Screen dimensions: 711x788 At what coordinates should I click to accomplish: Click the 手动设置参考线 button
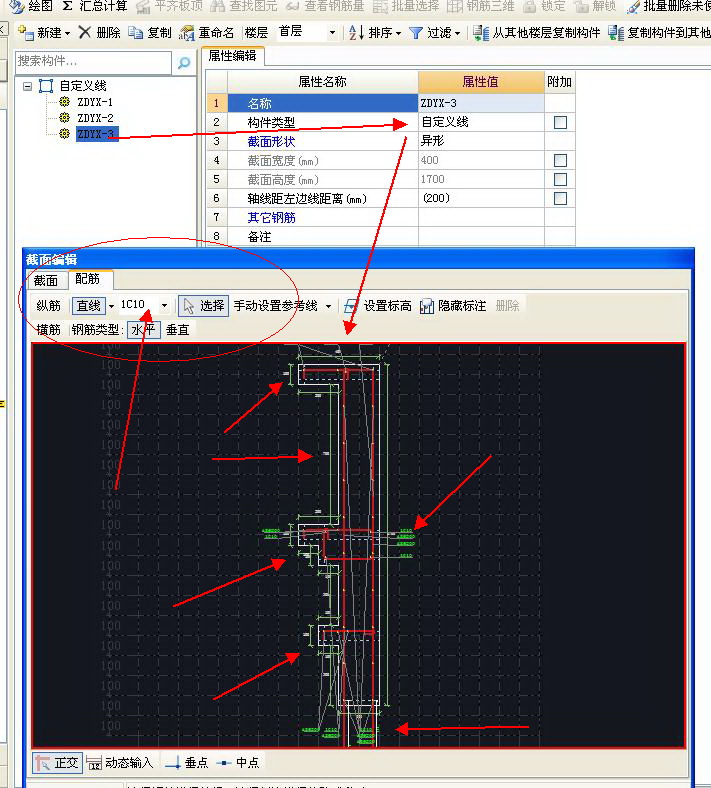pyautogui.click(x=276, y=306)
